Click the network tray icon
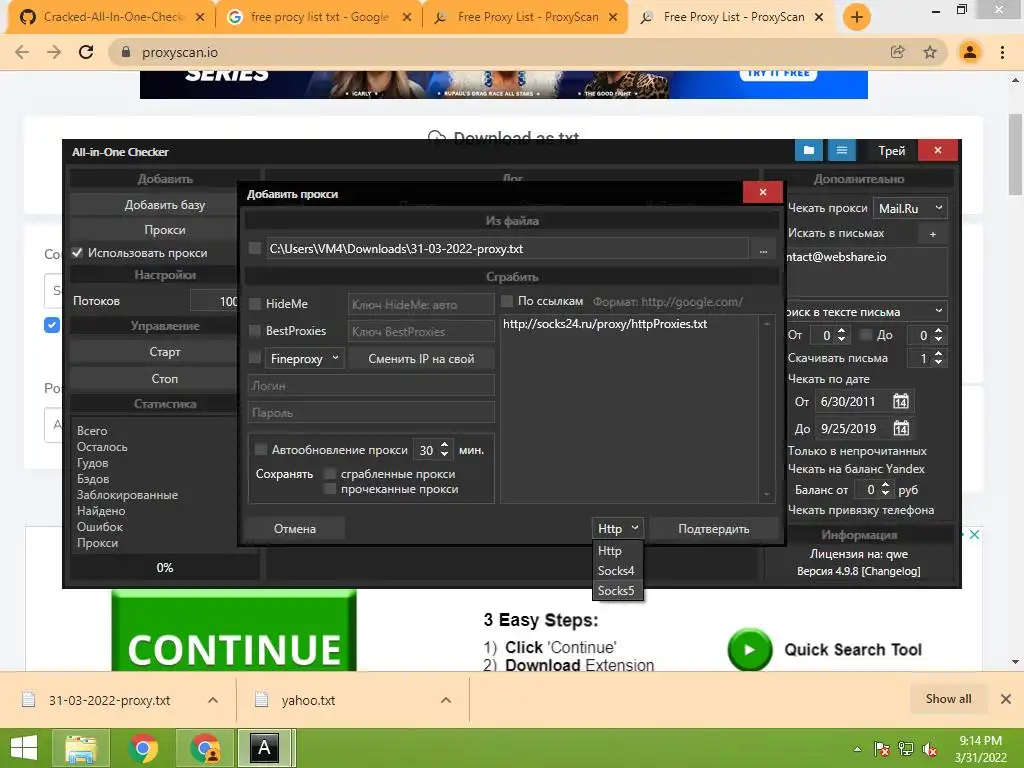This screenshot has width=1024, height=768. (x=906, y=749)
